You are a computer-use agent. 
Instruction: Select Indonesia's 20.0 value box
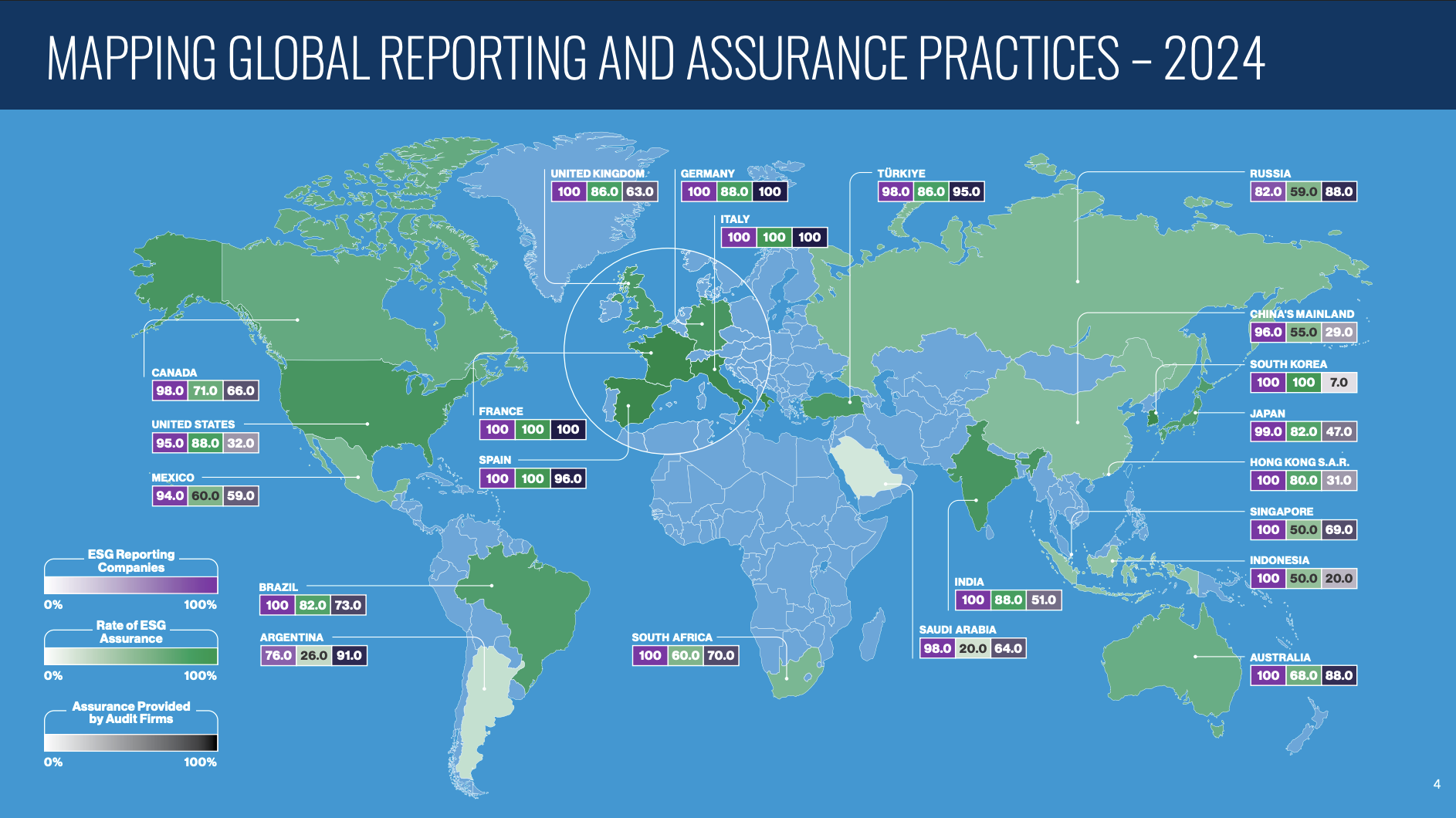click(x=1339, y=578)
